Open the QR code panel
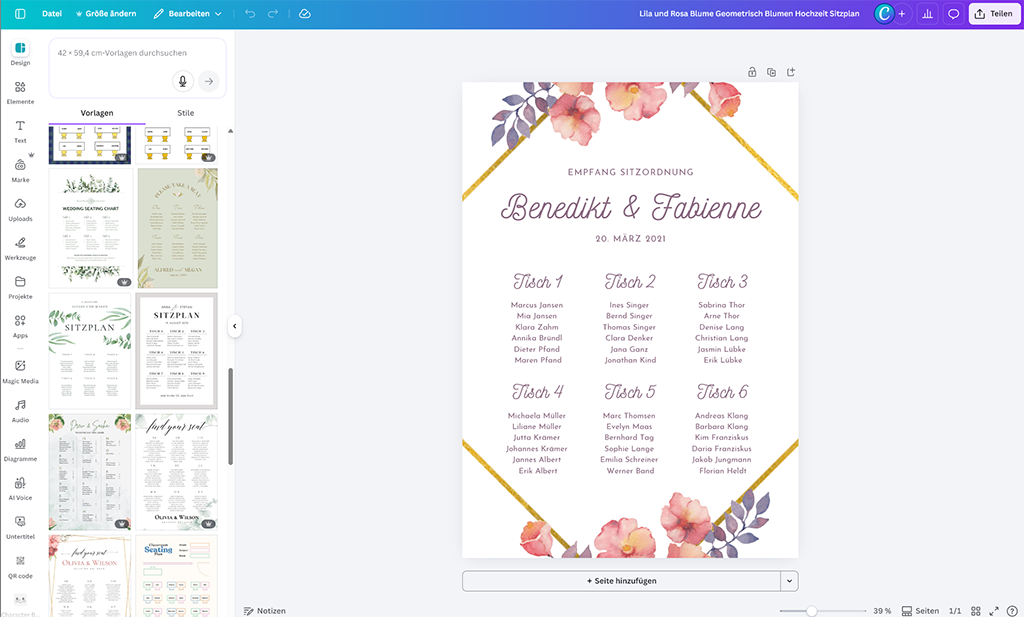1024x617 pixels. tap(20, 567)
